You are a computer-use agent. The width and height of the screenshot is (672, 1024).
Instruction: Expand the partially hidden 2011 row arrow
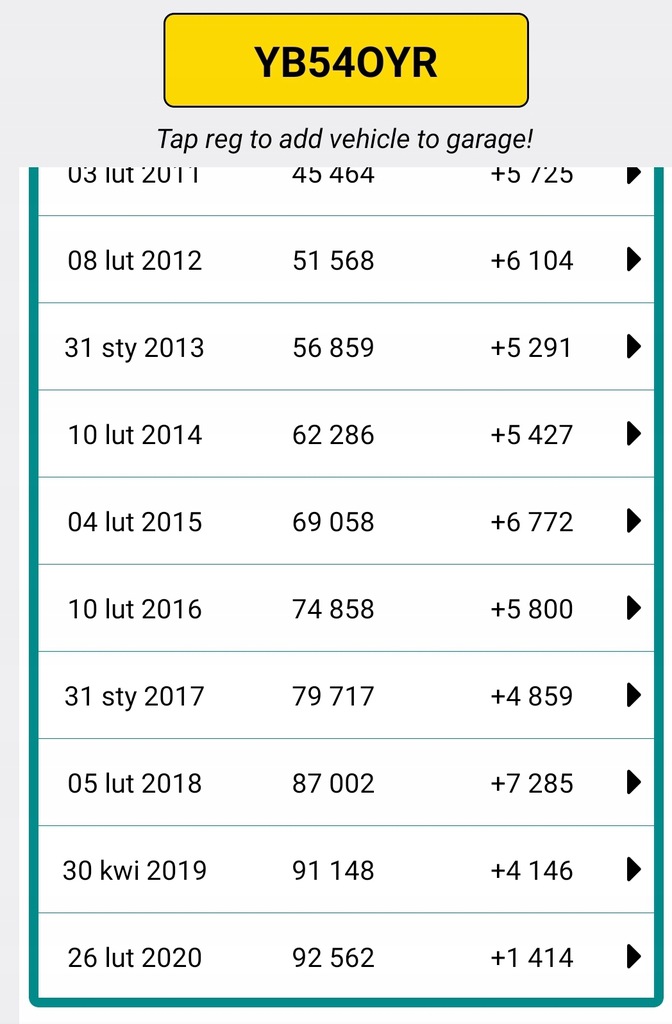(632, 175)
